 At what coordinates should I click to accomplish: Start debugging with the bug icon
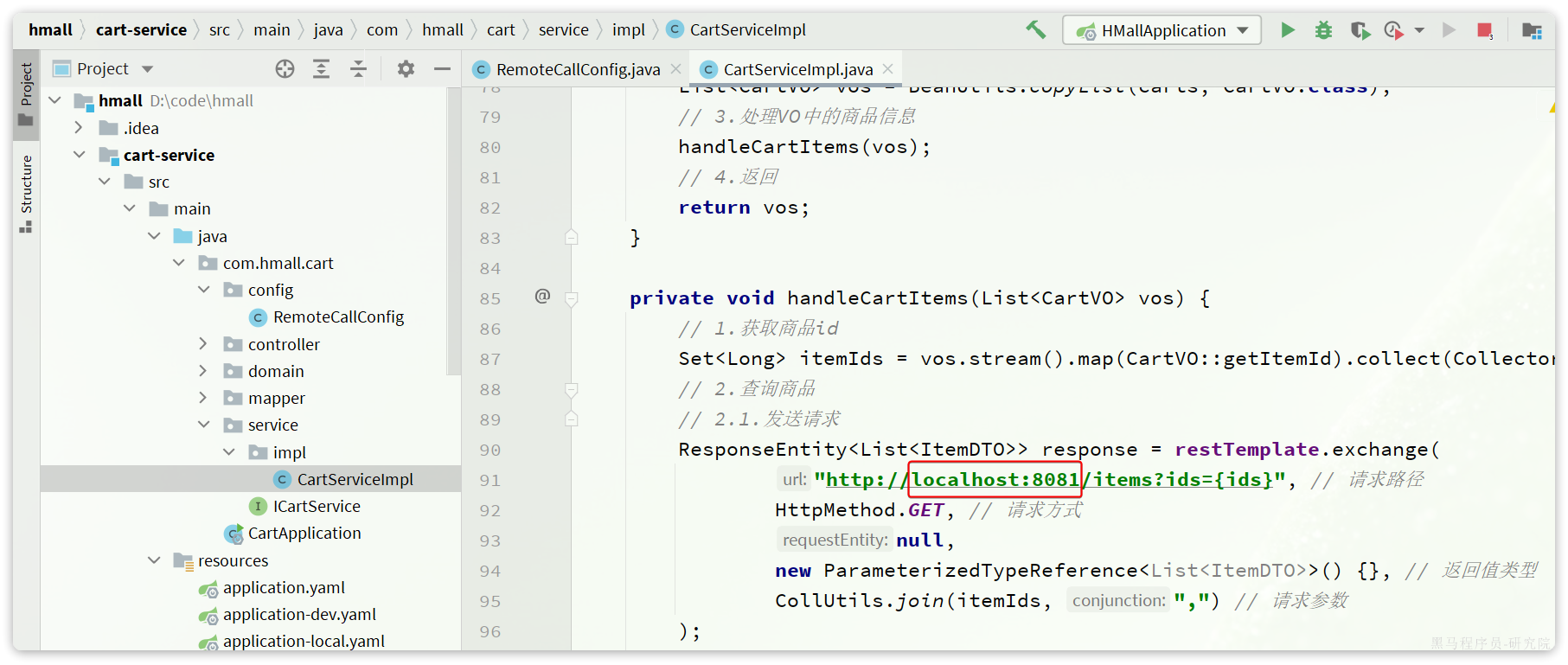1323,30
